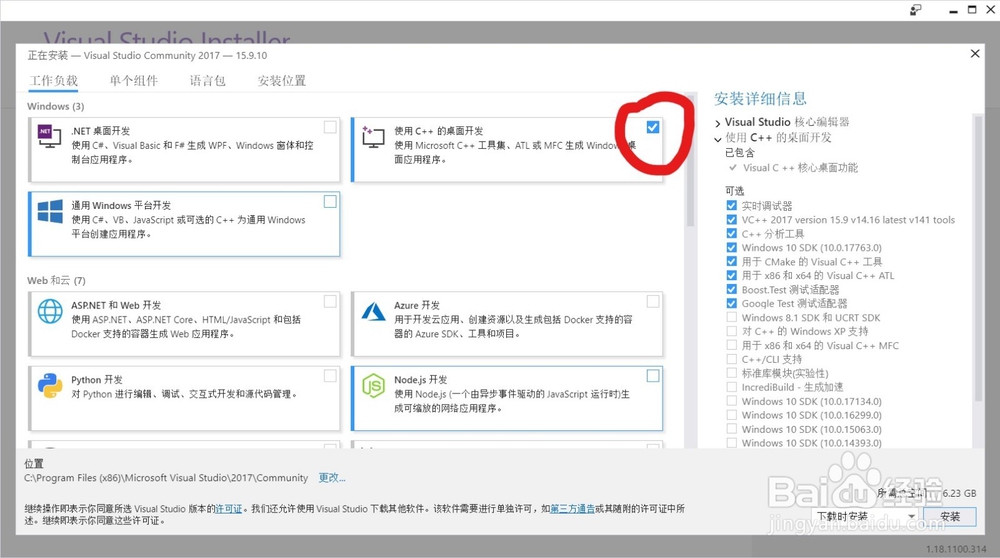Uncheck Windows 10 SDK (10.0.17763.0)
This screenshot has height=558, width=1000.
pyautogui.click(x=732, y=247)
